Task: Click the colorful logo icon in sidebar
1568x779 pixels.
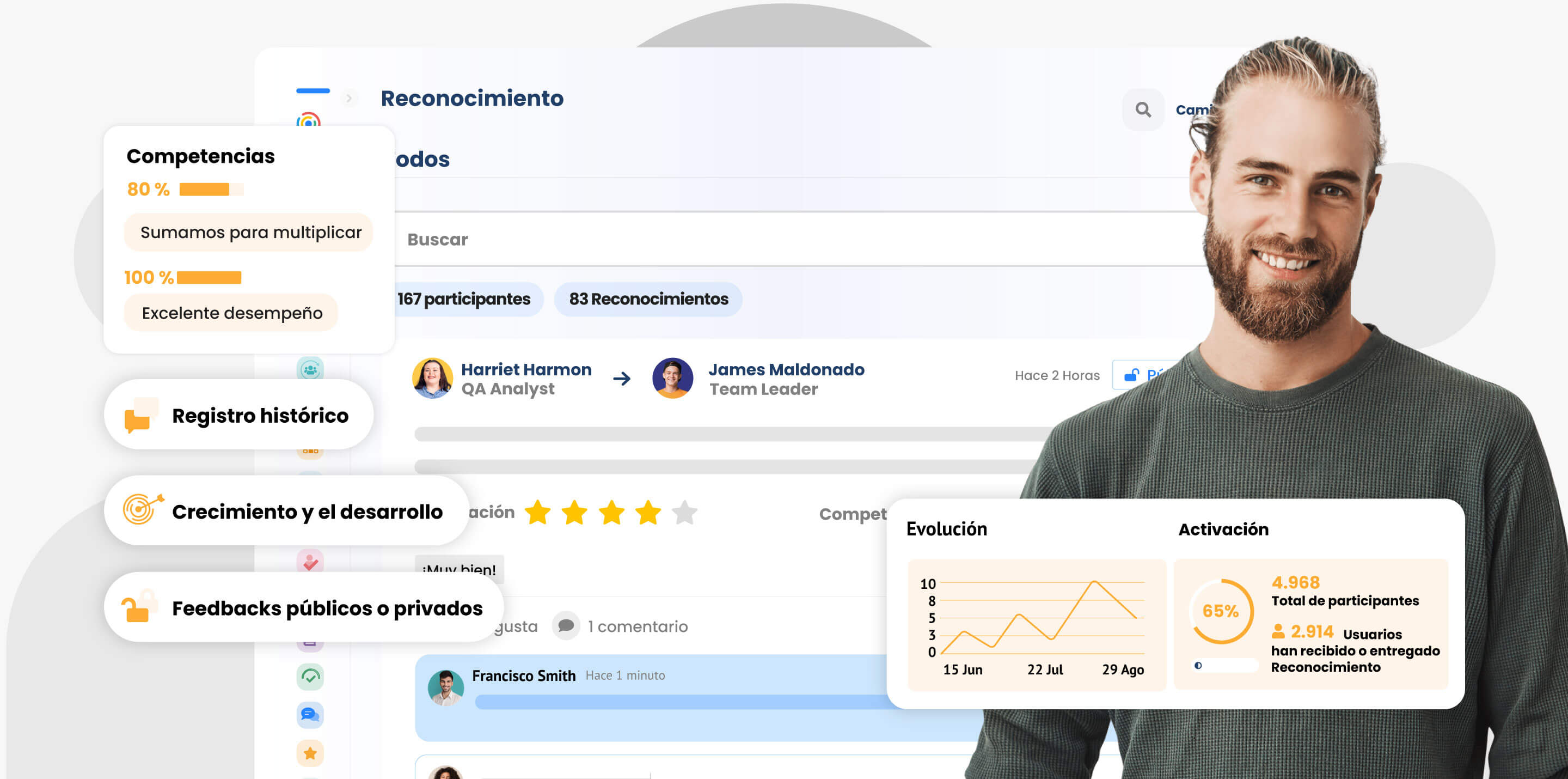Action: [309, 120]
